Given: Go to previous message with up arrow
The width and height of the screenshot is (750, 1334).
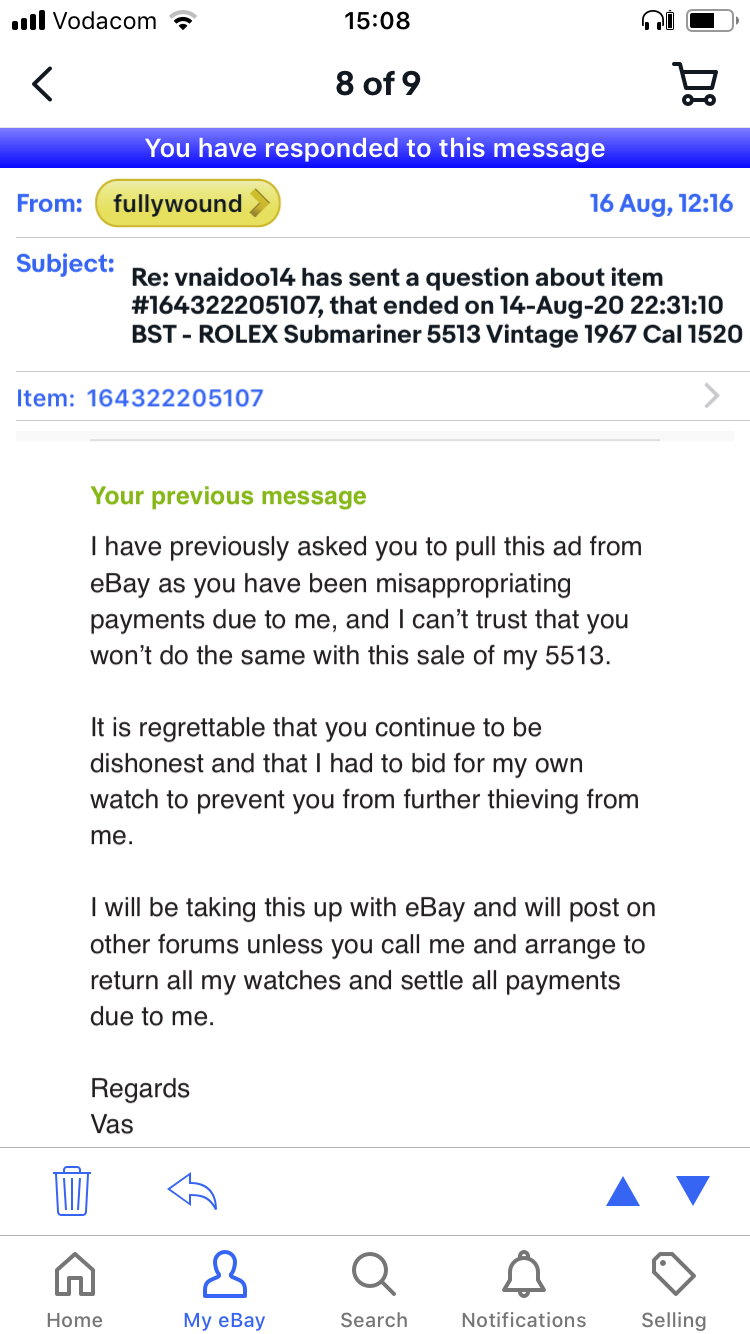Looking at the screenshot, I should pos(622,1191).
